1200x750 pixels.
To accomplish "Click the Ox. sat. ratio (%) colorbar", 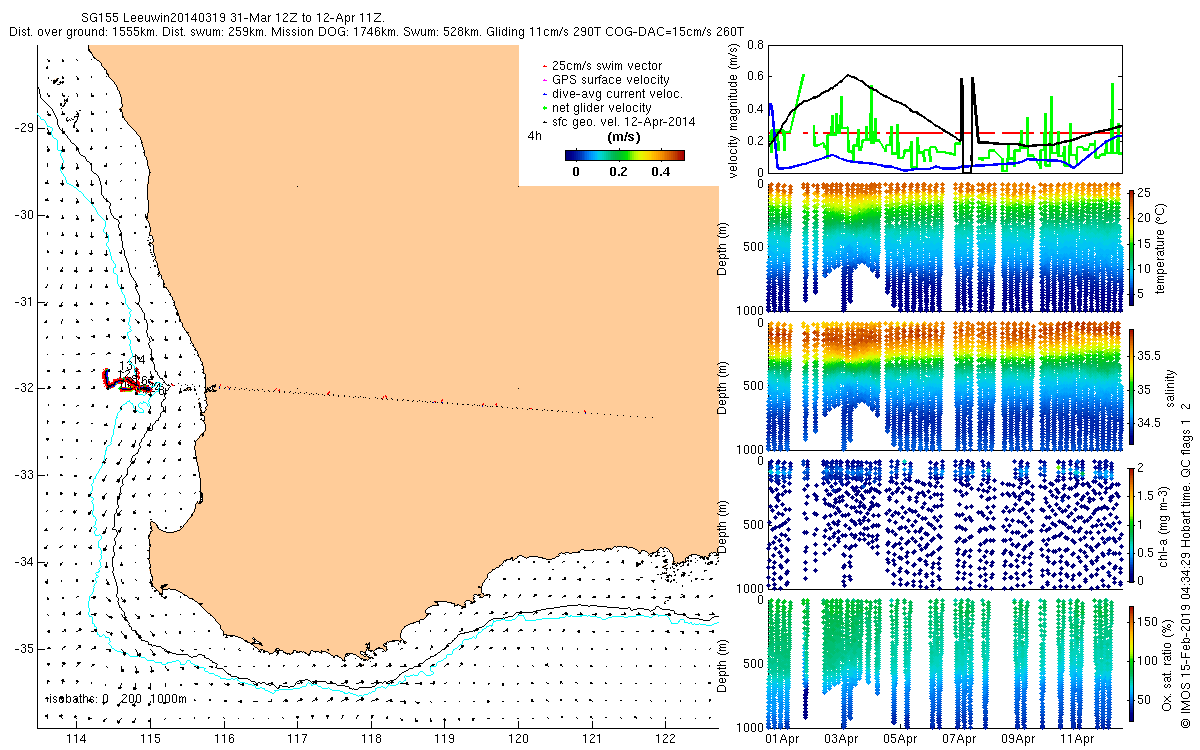I will tap(1132, 662).
